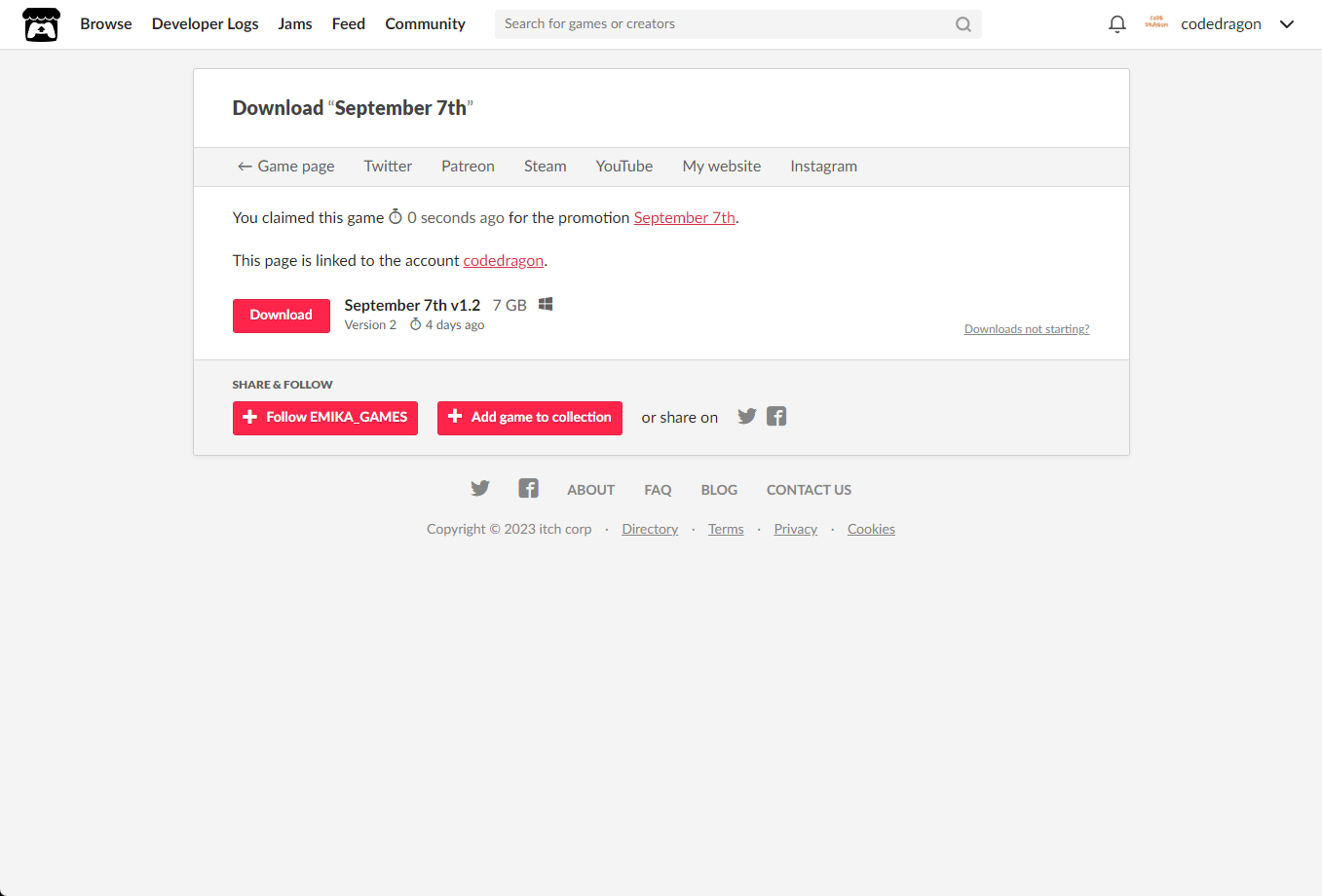1322x896 pixels.
Task: Expand the account dropdown chevron
Action: click(x=1286, y=24)
